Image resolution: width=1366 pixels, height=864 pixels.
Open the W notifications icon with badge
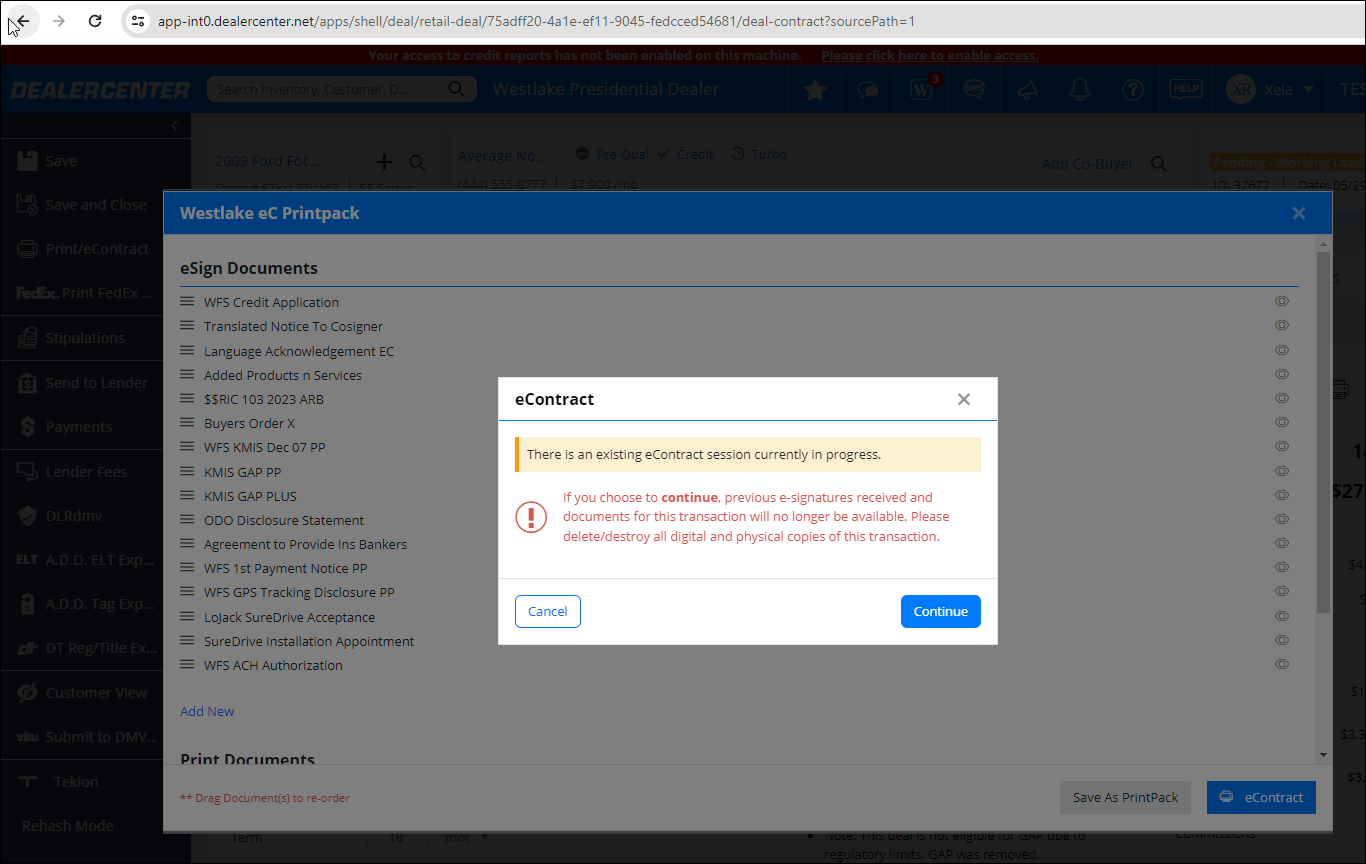click(x=922, y=90)
